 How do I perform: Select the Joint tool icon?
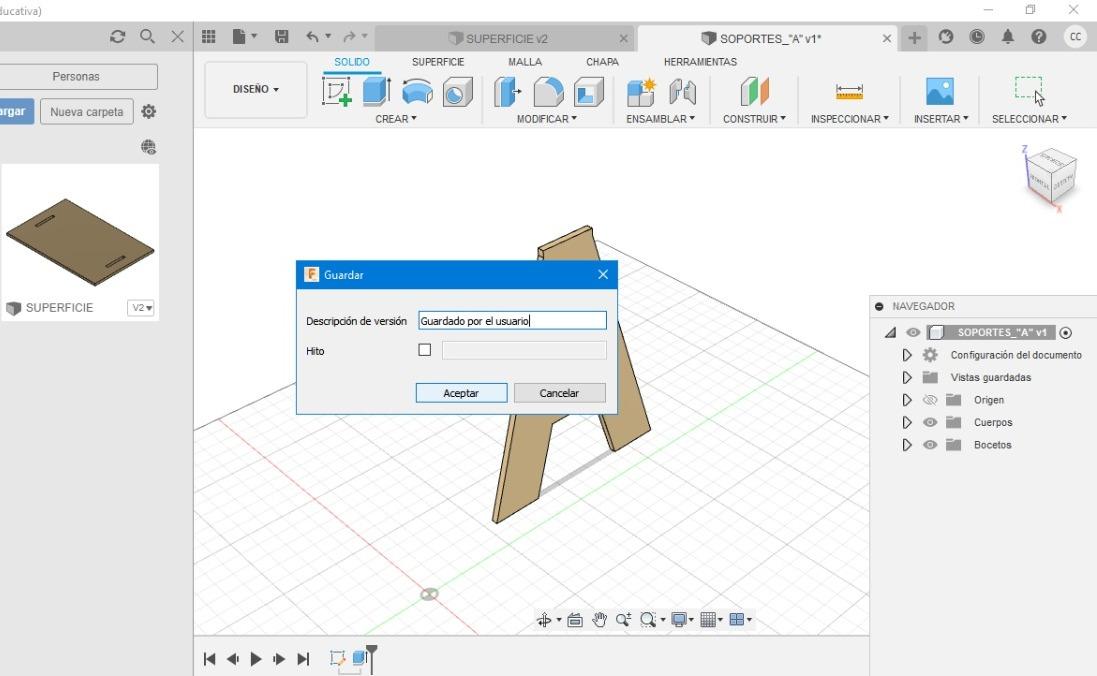click(x=682, y=92)
